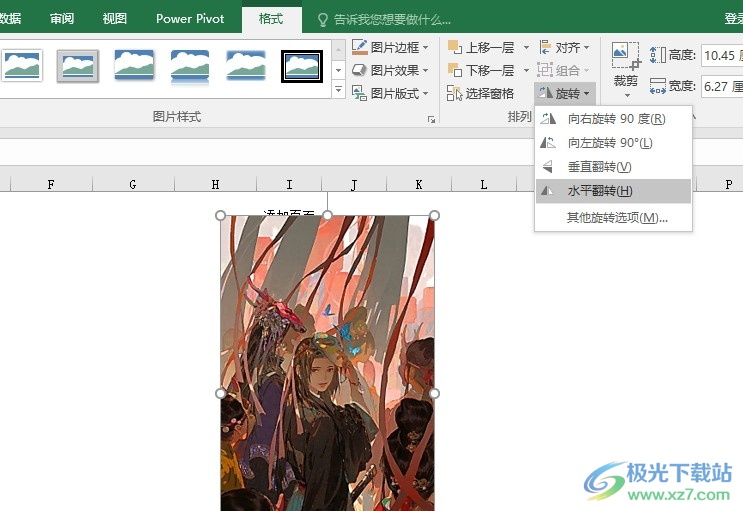Apply the gray beveled frame picture style
743x511 pixels.
point(78,65)
